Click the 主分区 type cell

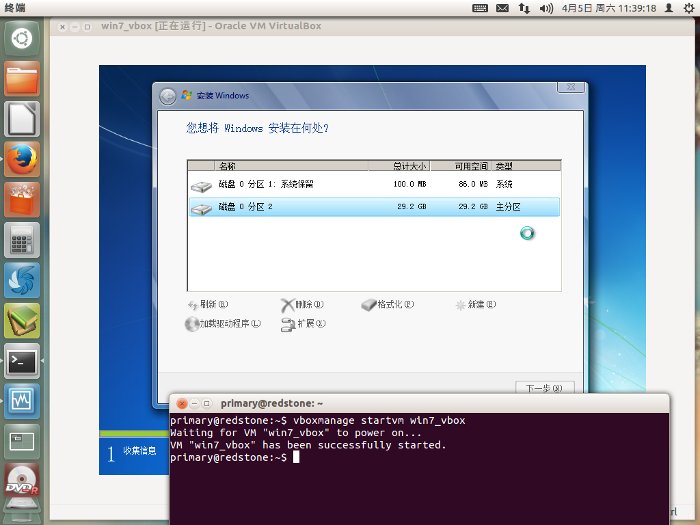(508, 207)
